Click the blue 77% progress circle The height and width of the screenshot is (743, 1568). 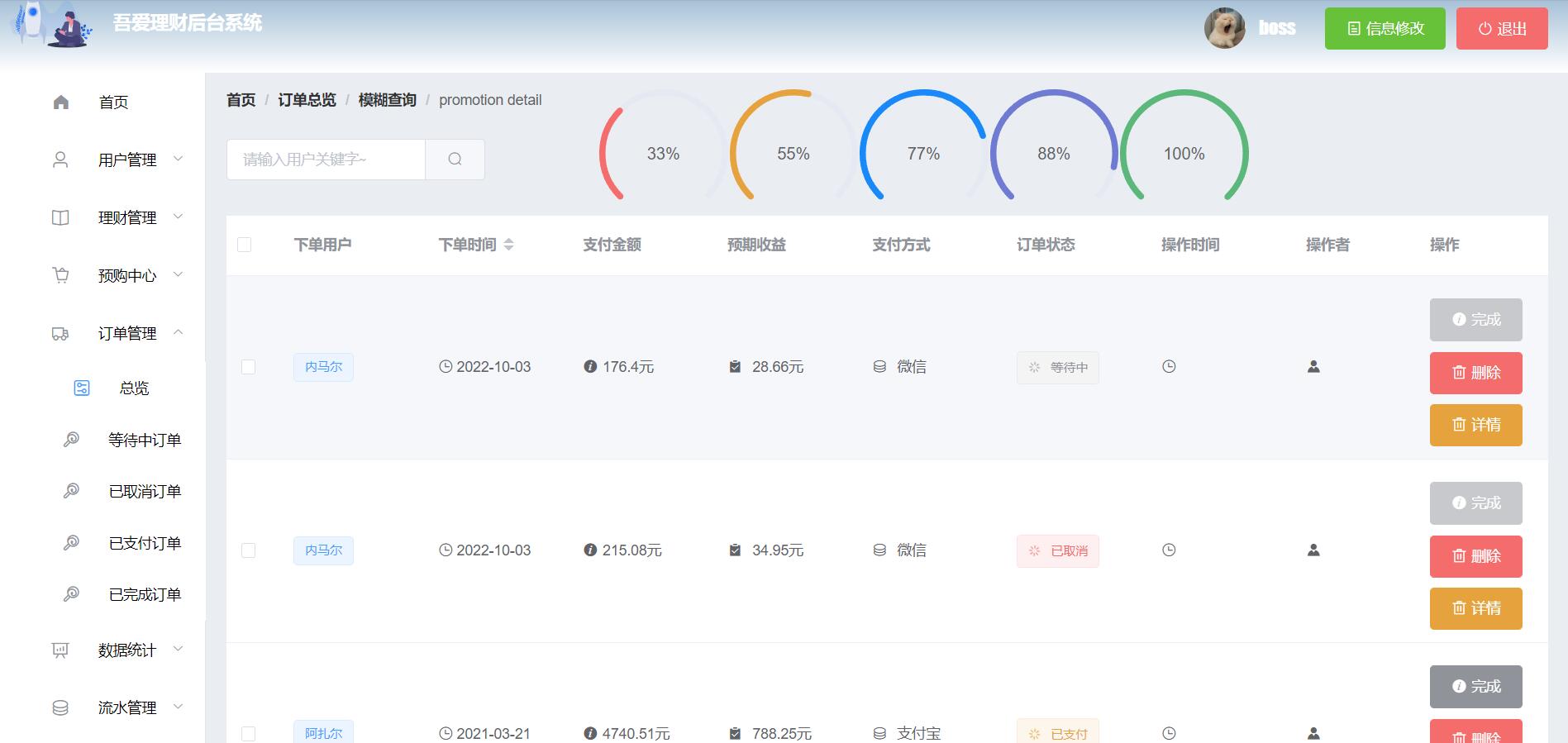tap(923, 154)
